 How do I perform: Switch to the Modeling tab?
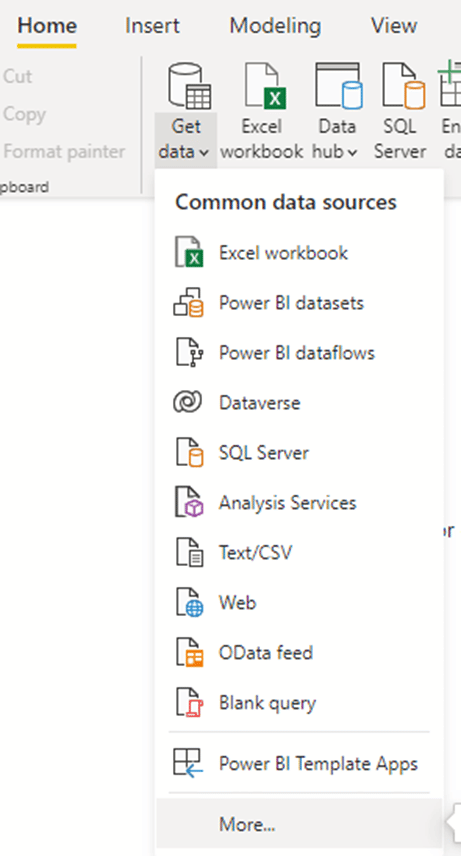[275, 26]
